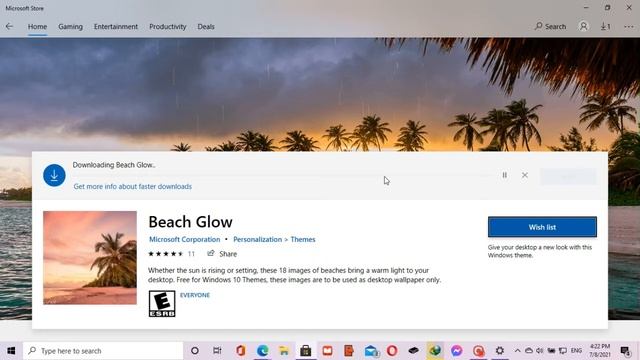Click the taskbar search field

(103, 351)
